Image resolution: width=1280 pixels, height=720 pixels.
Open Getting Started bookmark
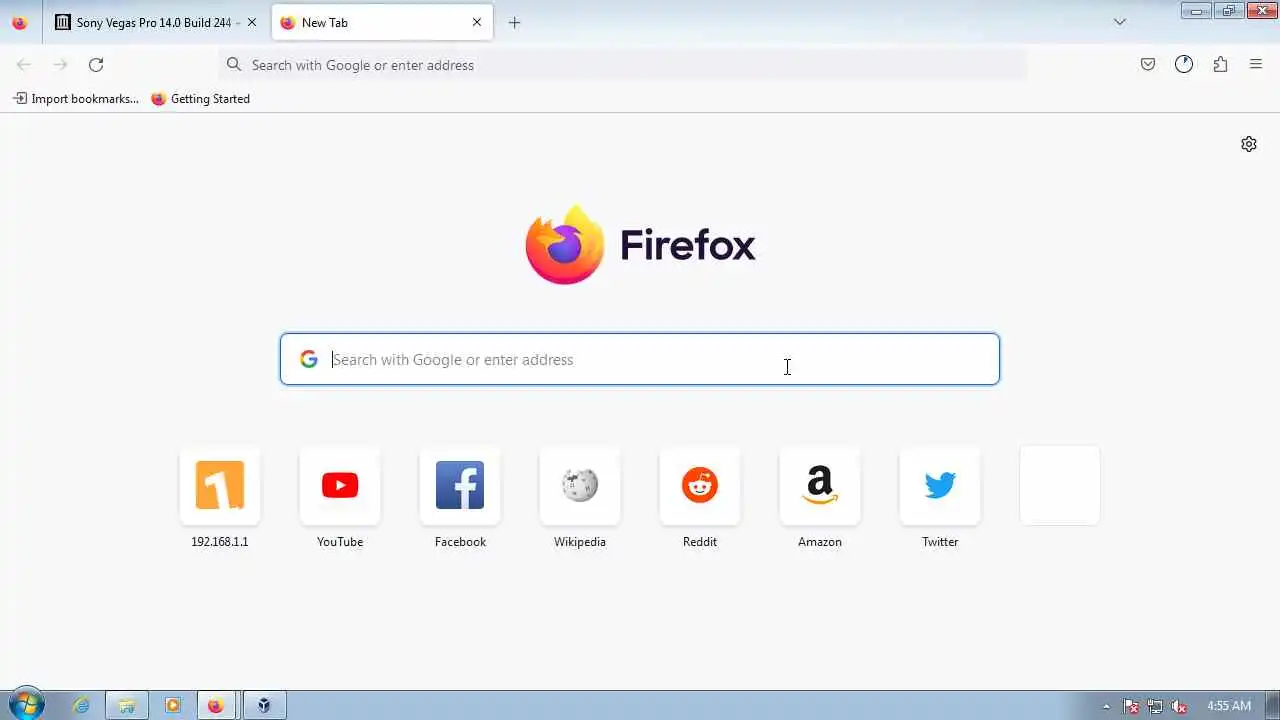click(200, 98)
